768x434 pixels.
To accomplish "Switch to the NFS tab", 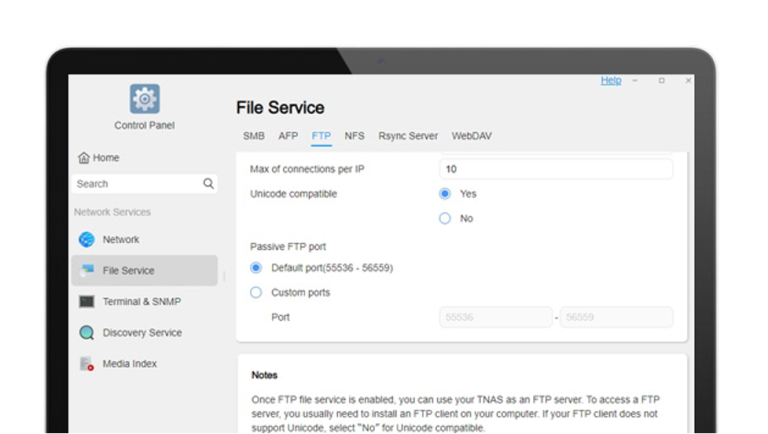I will [354, 136].
